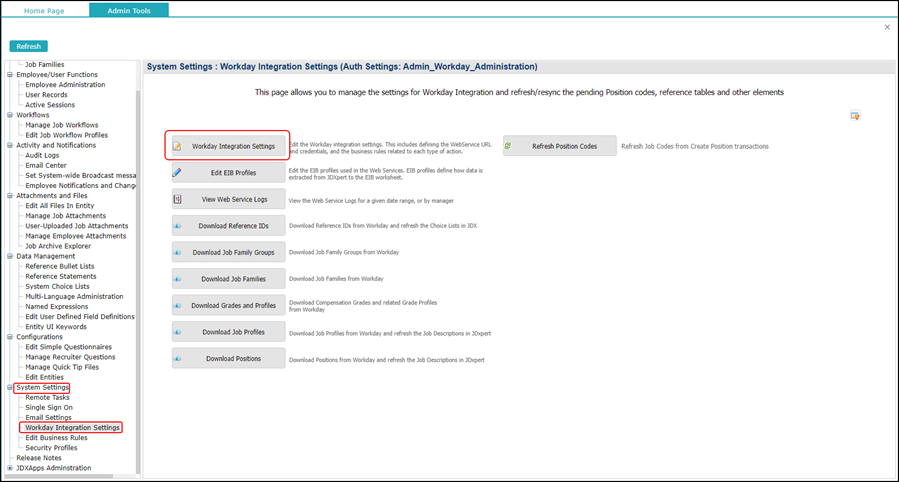
Task: Open Entity UI Keywords
Action: tap(56, 327)
